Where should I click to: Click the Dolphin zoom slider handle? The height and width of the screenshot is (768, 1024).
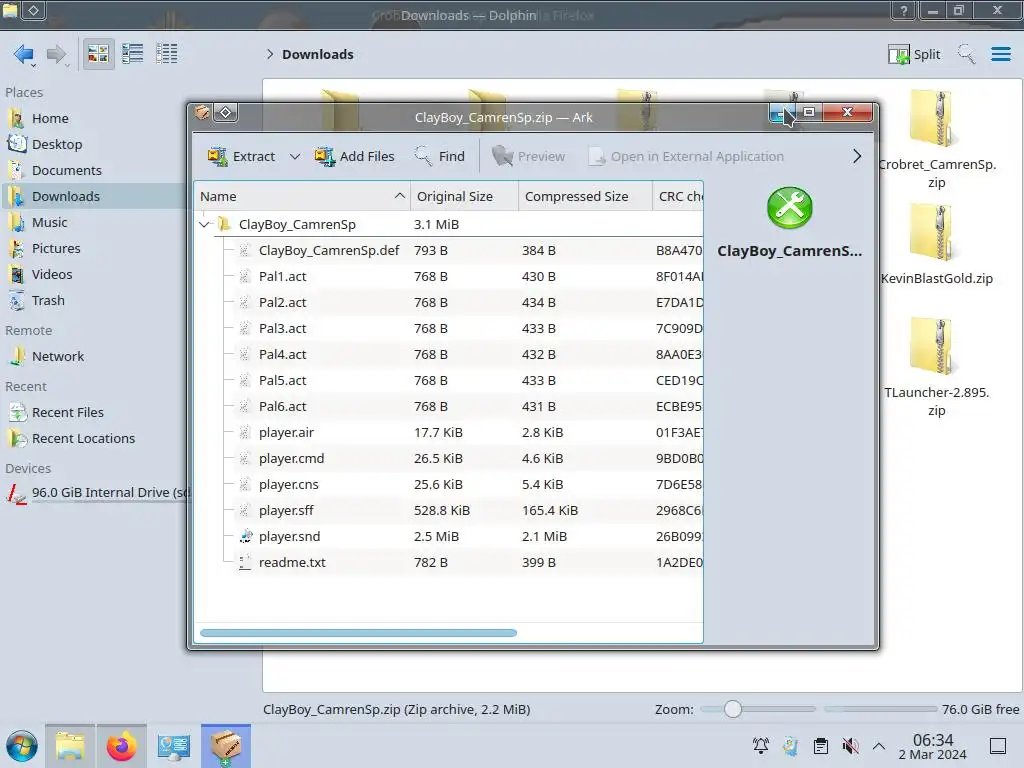(x=733, y=709)
